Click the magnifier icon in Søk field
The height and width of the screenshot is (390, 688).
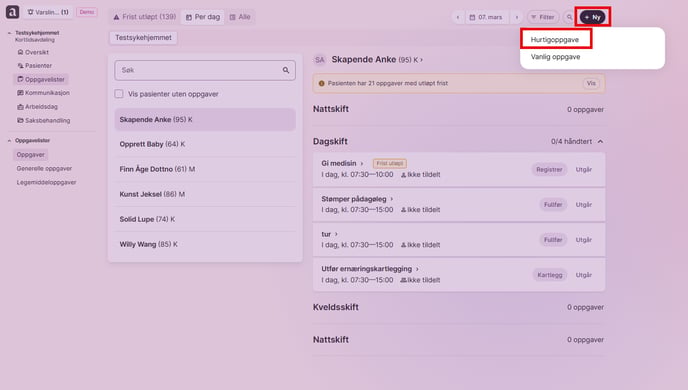click(286, 70)
